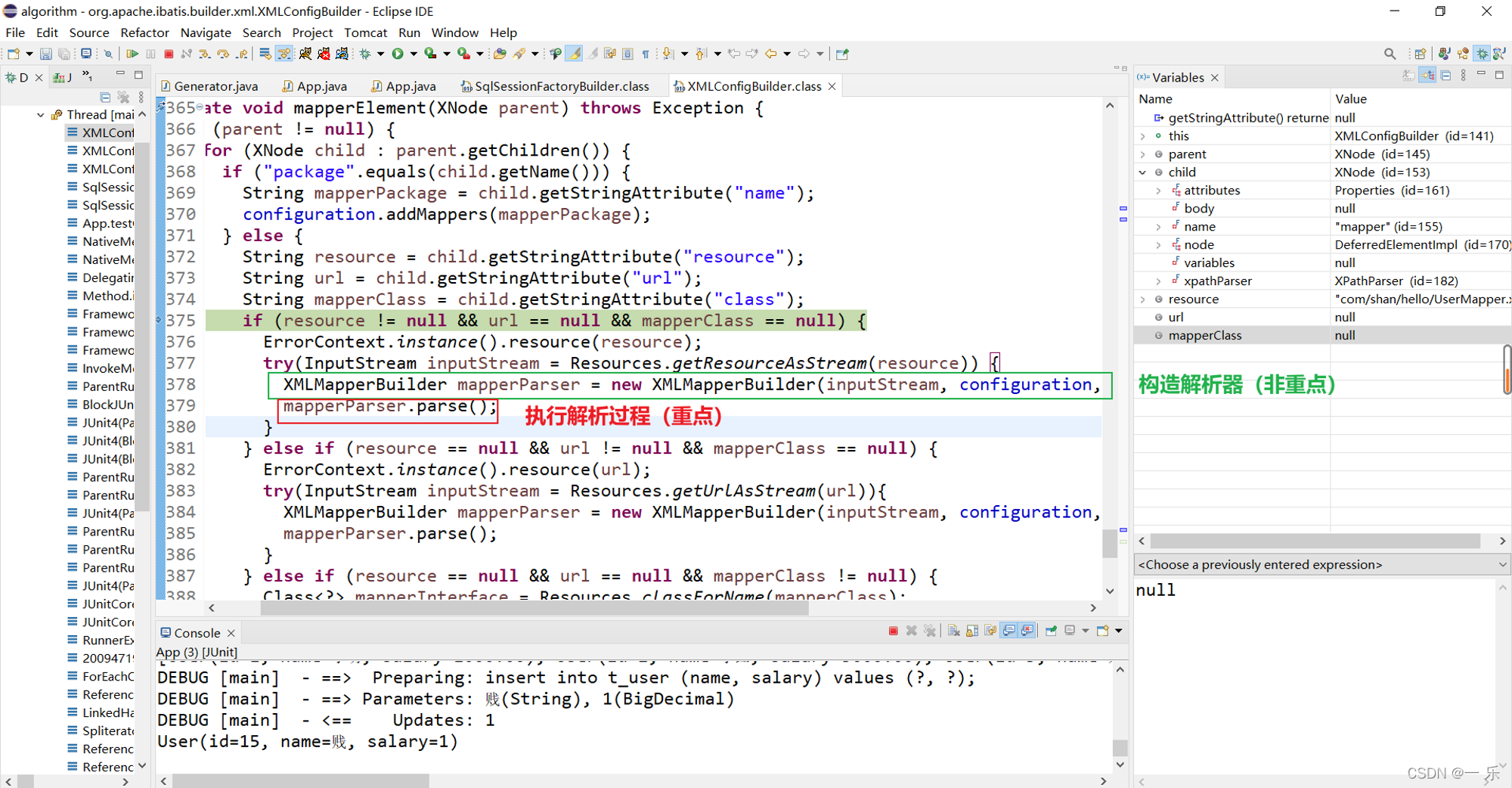The width and height of the screenshot is (1512, 788).
Task: Click the Variables horizontal scrollbar thumb
Action: [1315, 541]
